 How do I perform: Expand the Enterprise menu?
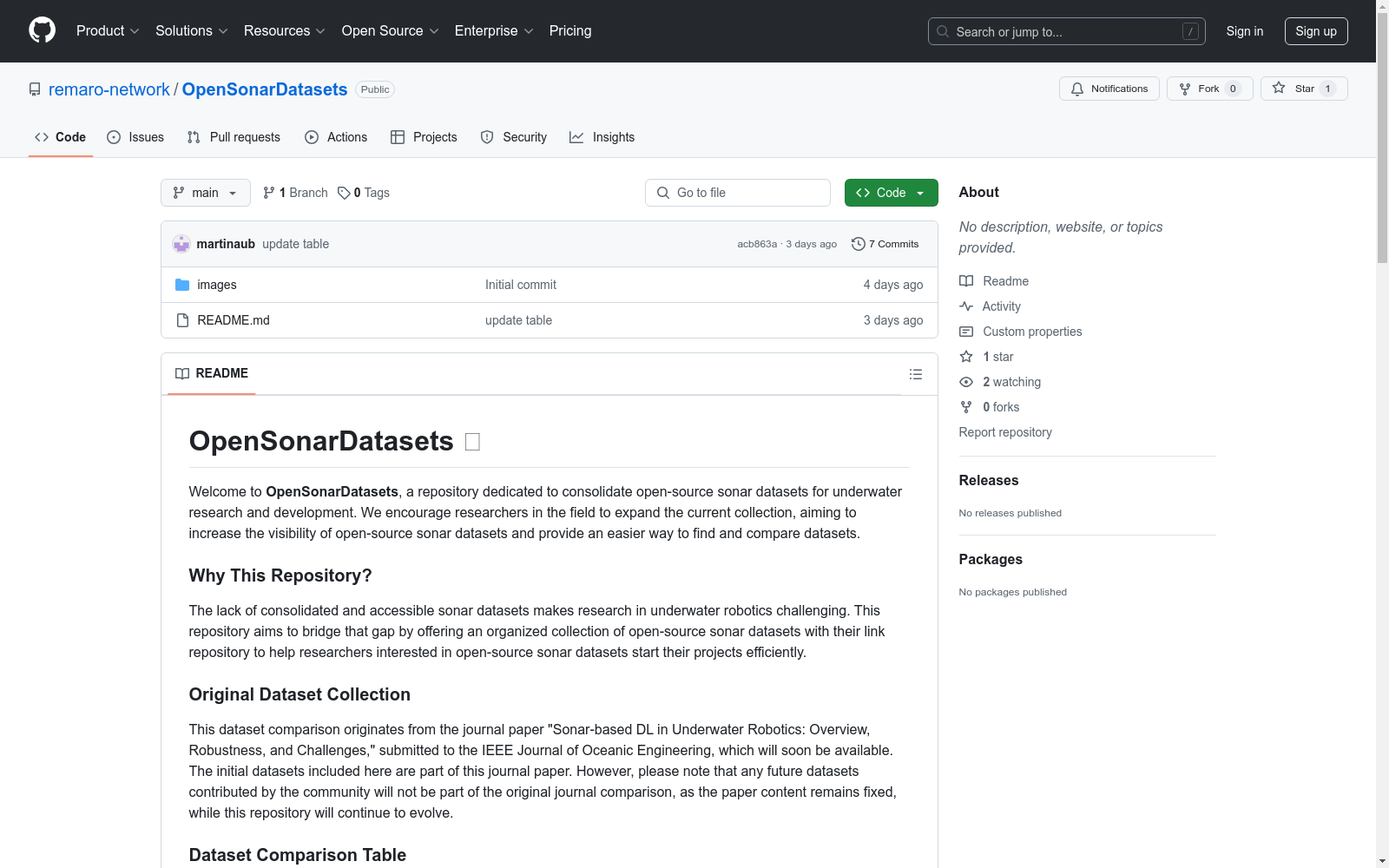click(493, 30)
